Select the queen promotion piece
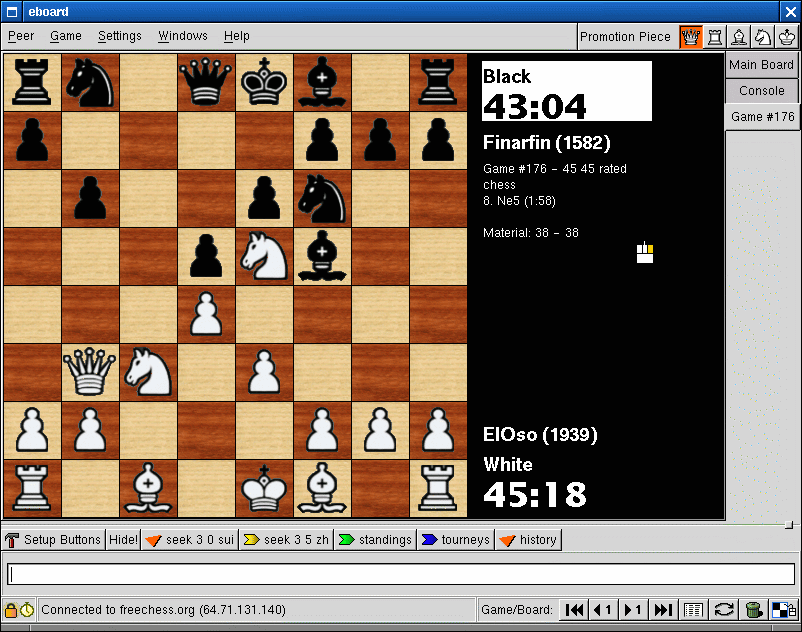This screenshot has height=632, width=802. tap(690, 37)
